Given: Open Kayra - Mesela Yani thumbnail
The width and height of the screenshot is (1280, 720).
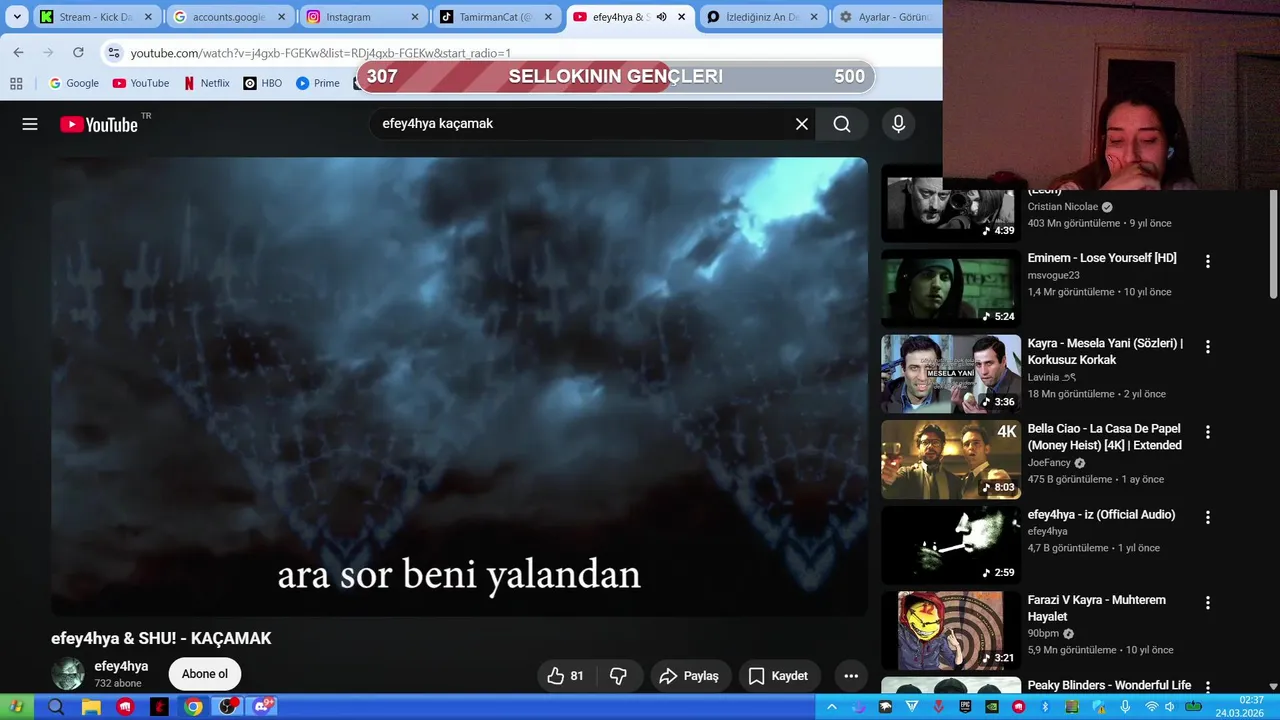Looking at the screenshot, I should [x=950, y=374].
